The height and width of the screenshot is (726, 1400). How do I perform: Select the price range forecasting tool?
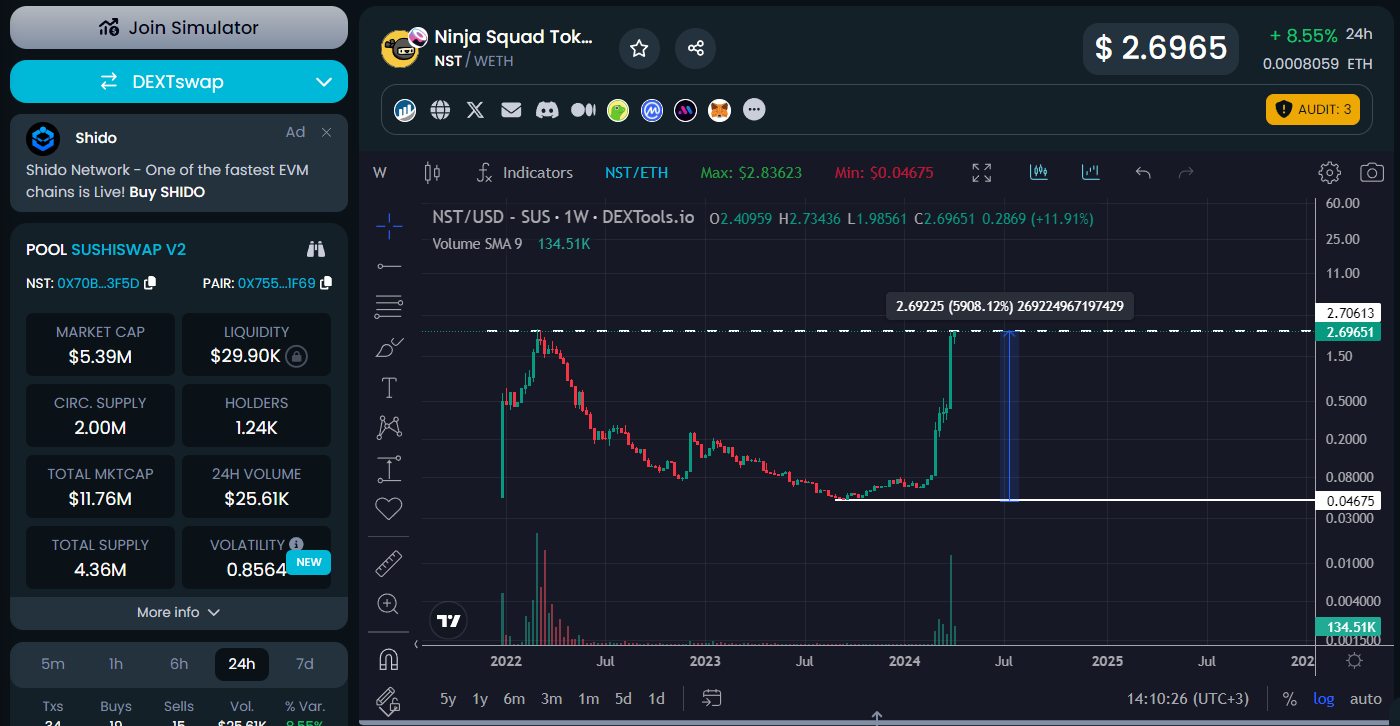click(389, 469)
